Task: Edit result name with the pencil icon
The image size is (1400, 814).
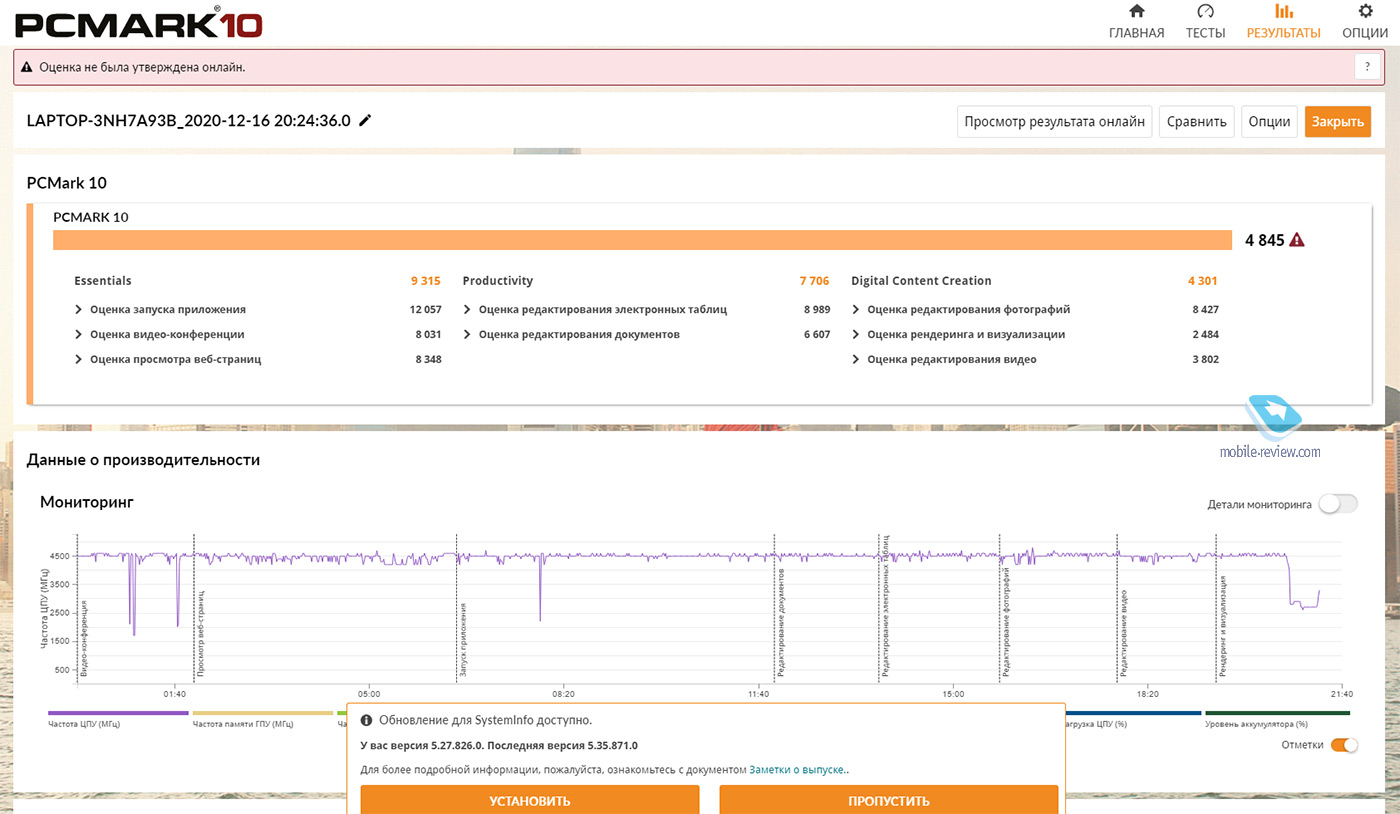Action: 365,121
